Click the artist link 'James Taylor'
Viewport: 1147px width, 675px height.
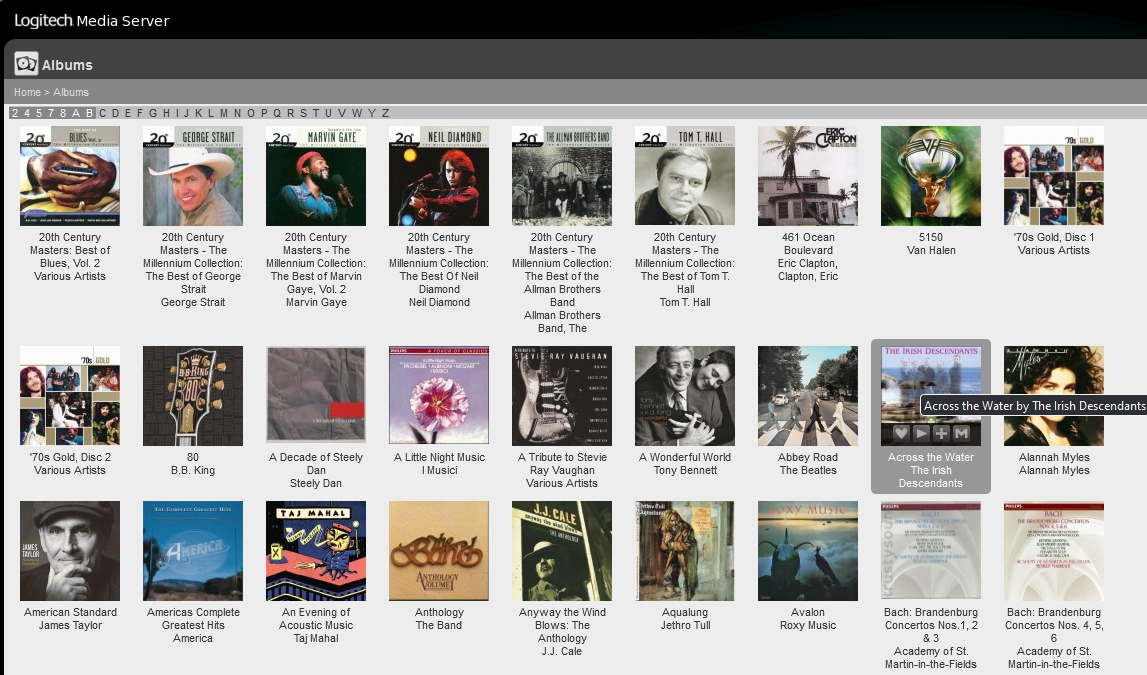pos(69,625)
